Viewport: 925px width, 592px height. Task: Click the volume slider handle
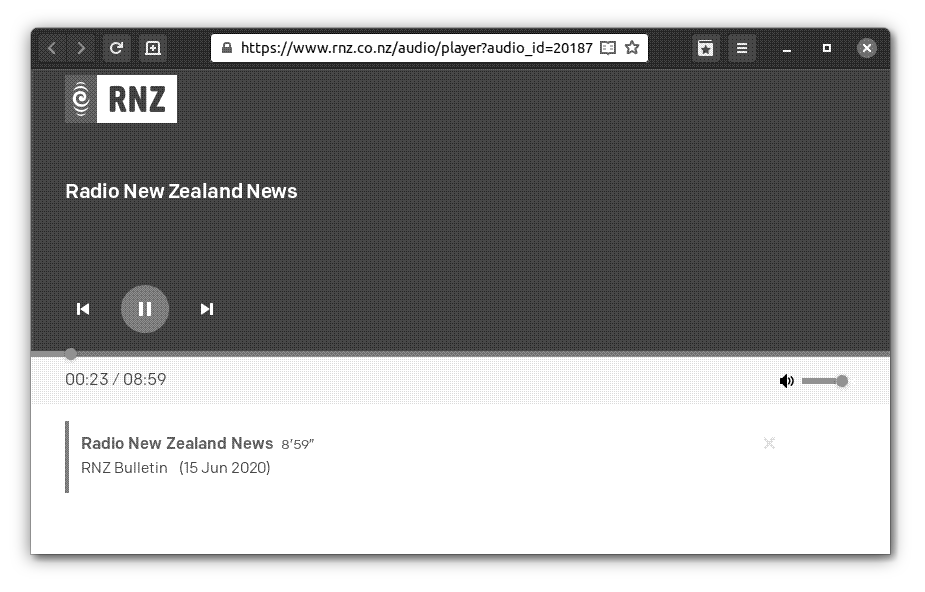(842, 381)
